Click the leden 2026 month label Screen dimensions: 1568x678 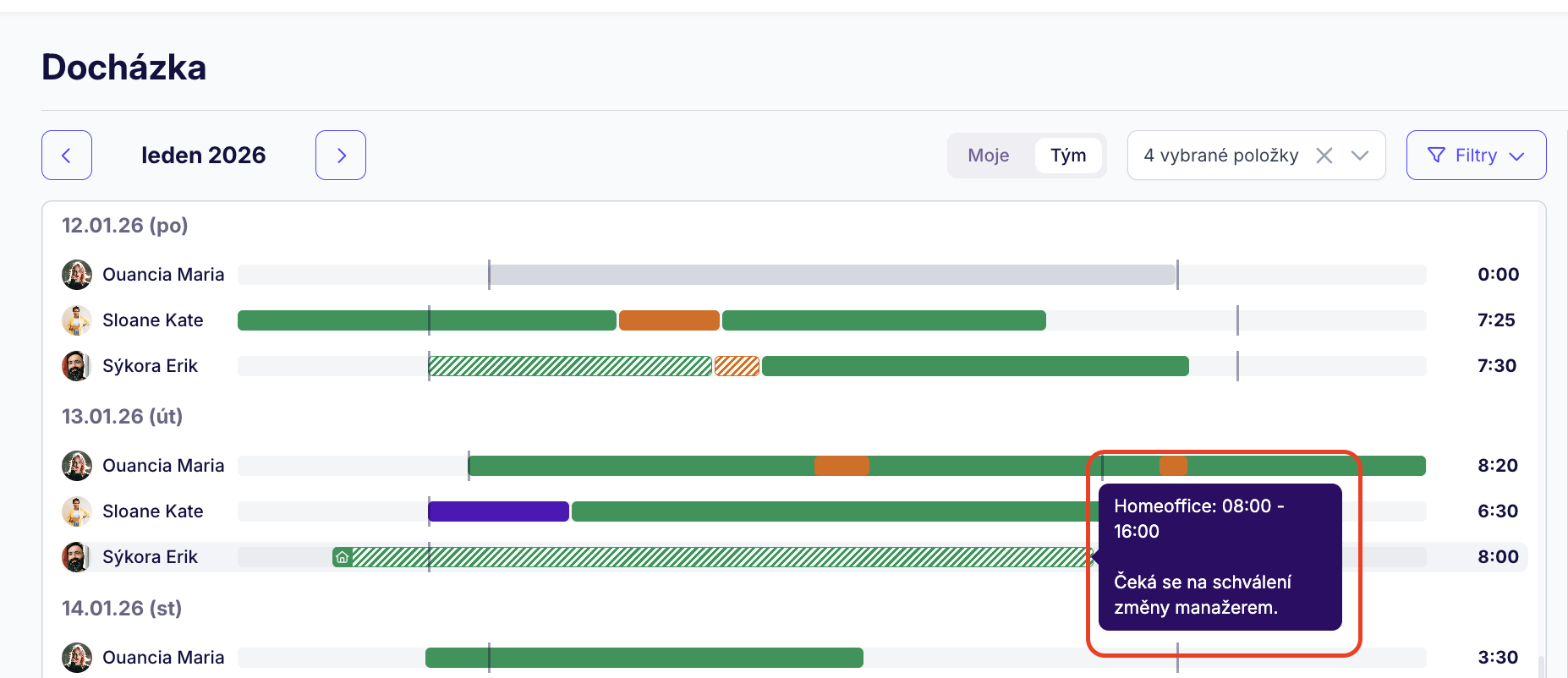pos(204,156)
